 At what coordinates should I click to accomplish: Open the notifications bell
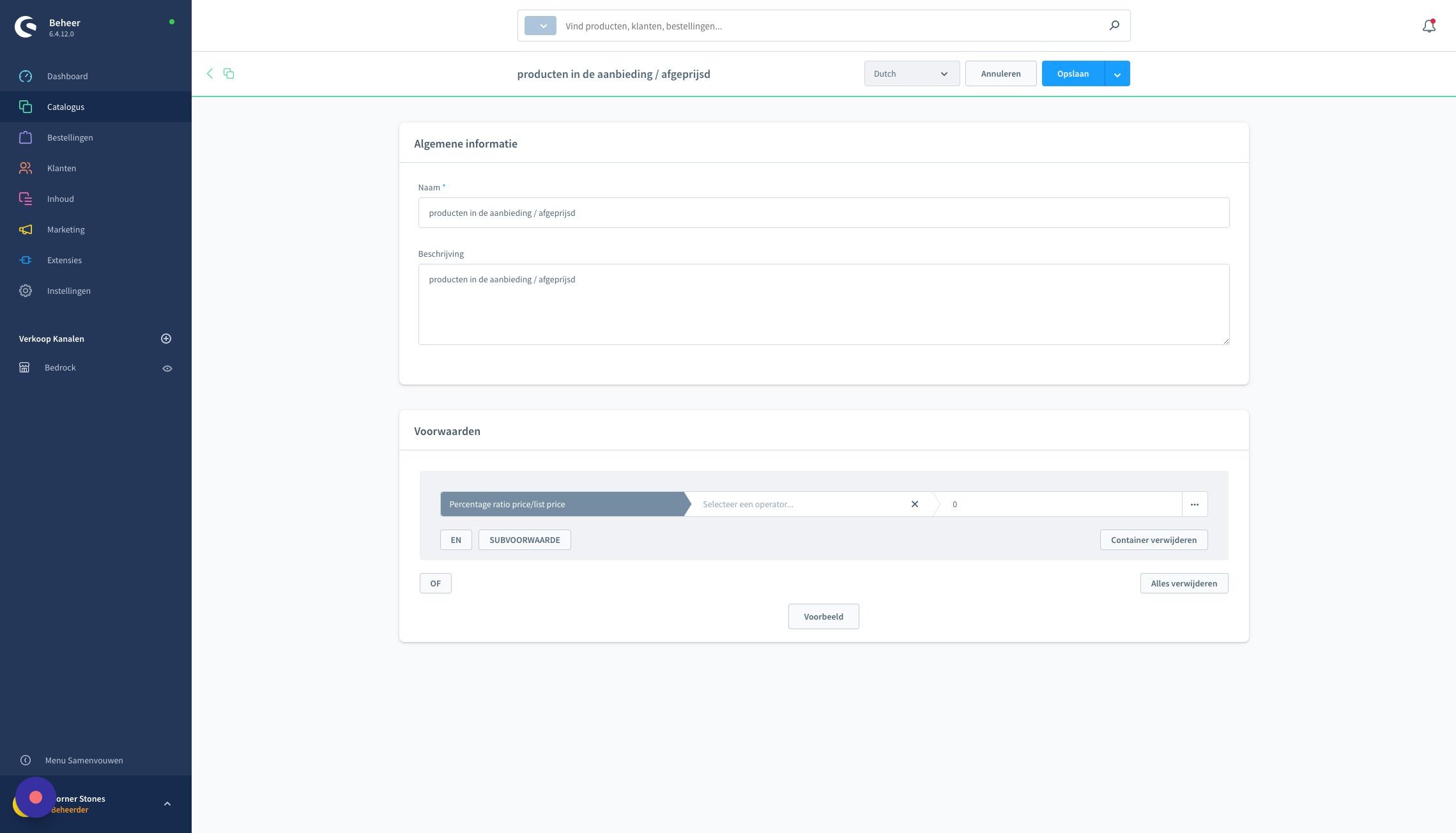click(1429, 26)
